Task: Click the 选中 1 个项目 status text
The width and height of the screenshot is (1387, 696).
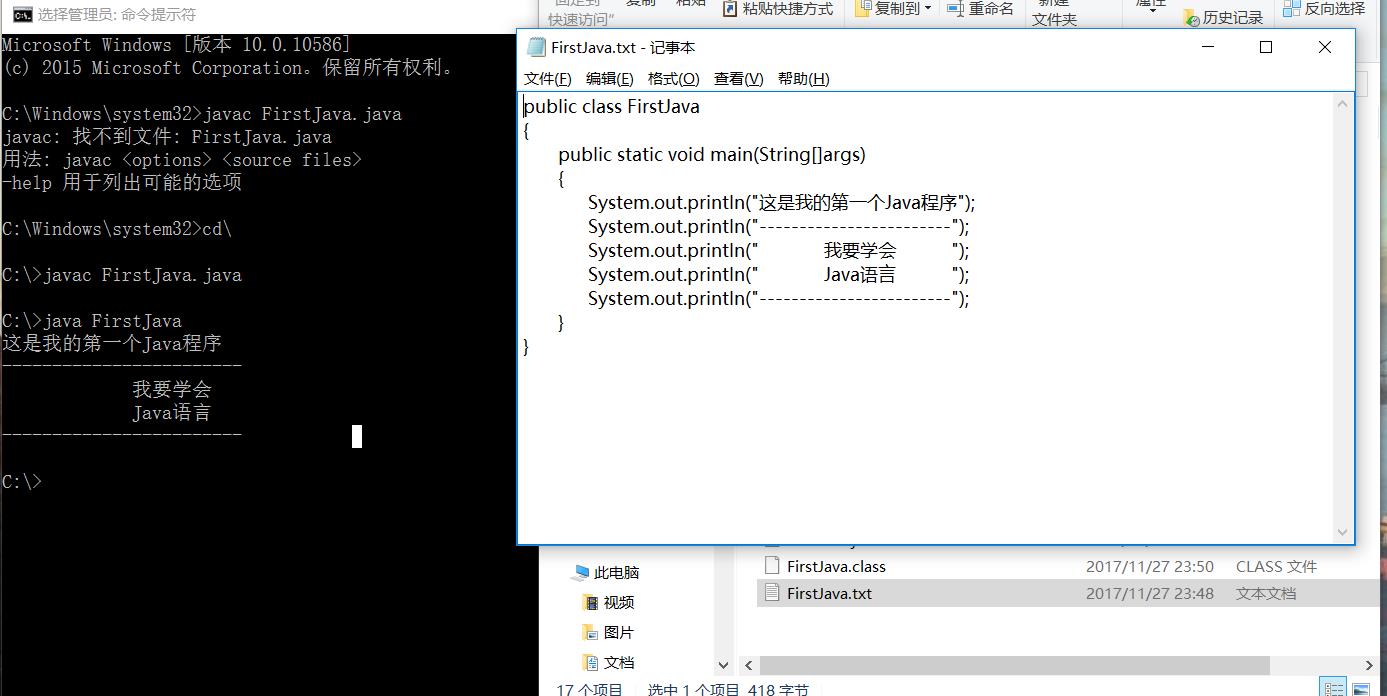Action: [693, 689]
